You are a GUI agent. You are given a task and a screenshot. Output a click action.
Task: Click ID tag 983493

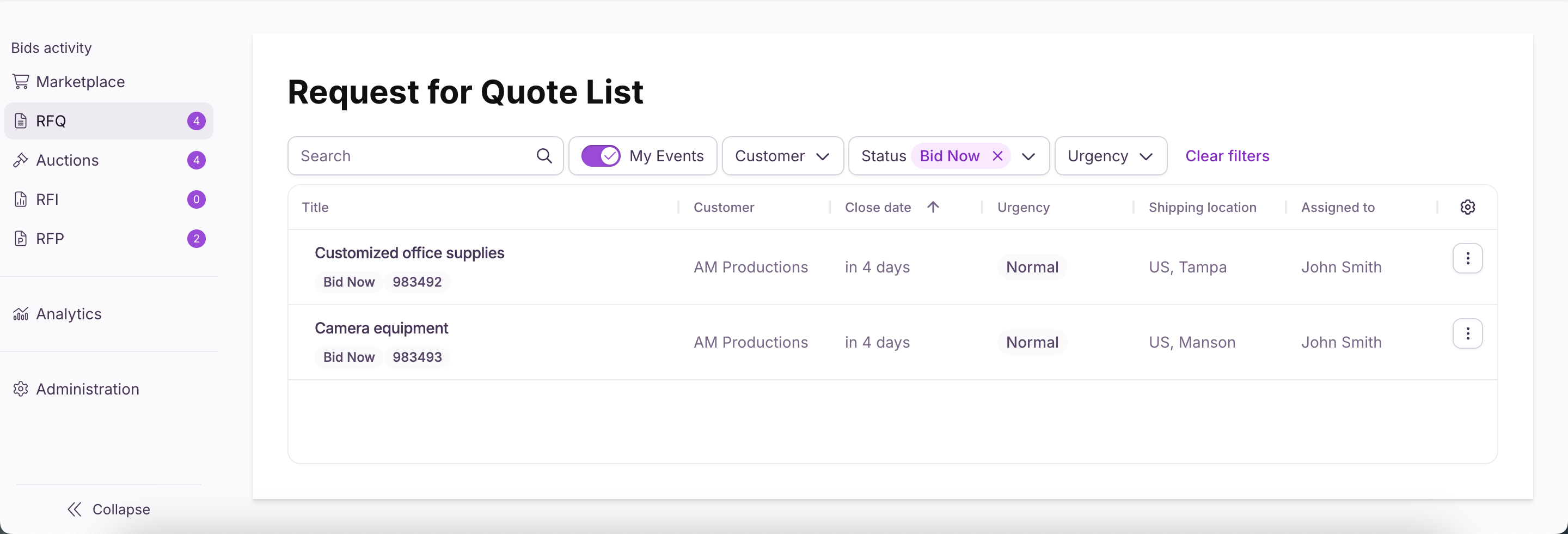(417, 357)
